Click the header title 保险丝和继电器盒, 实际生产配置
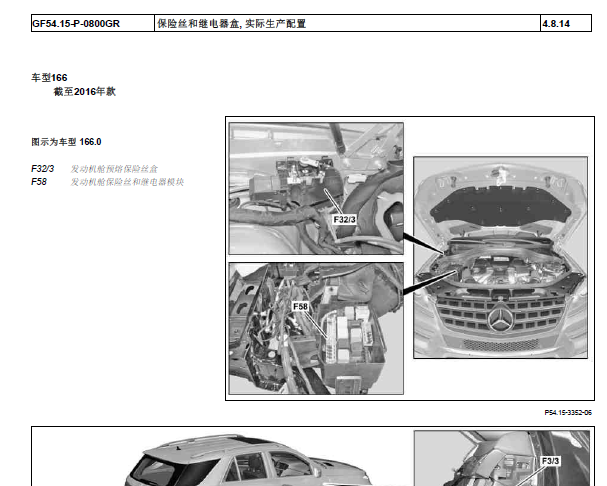Viewport: 607px width, 486px height. pos(231,24)
